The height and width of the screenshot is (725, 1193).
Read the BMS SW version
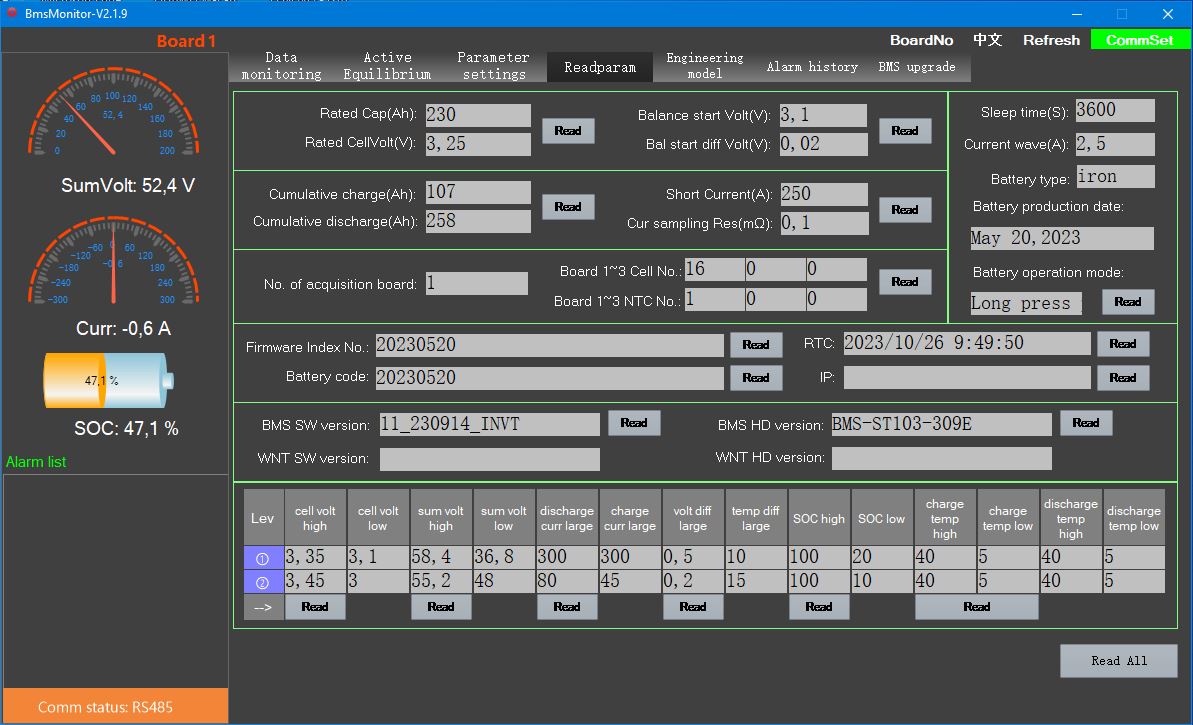pyautogui.click(x=634, y=423)
